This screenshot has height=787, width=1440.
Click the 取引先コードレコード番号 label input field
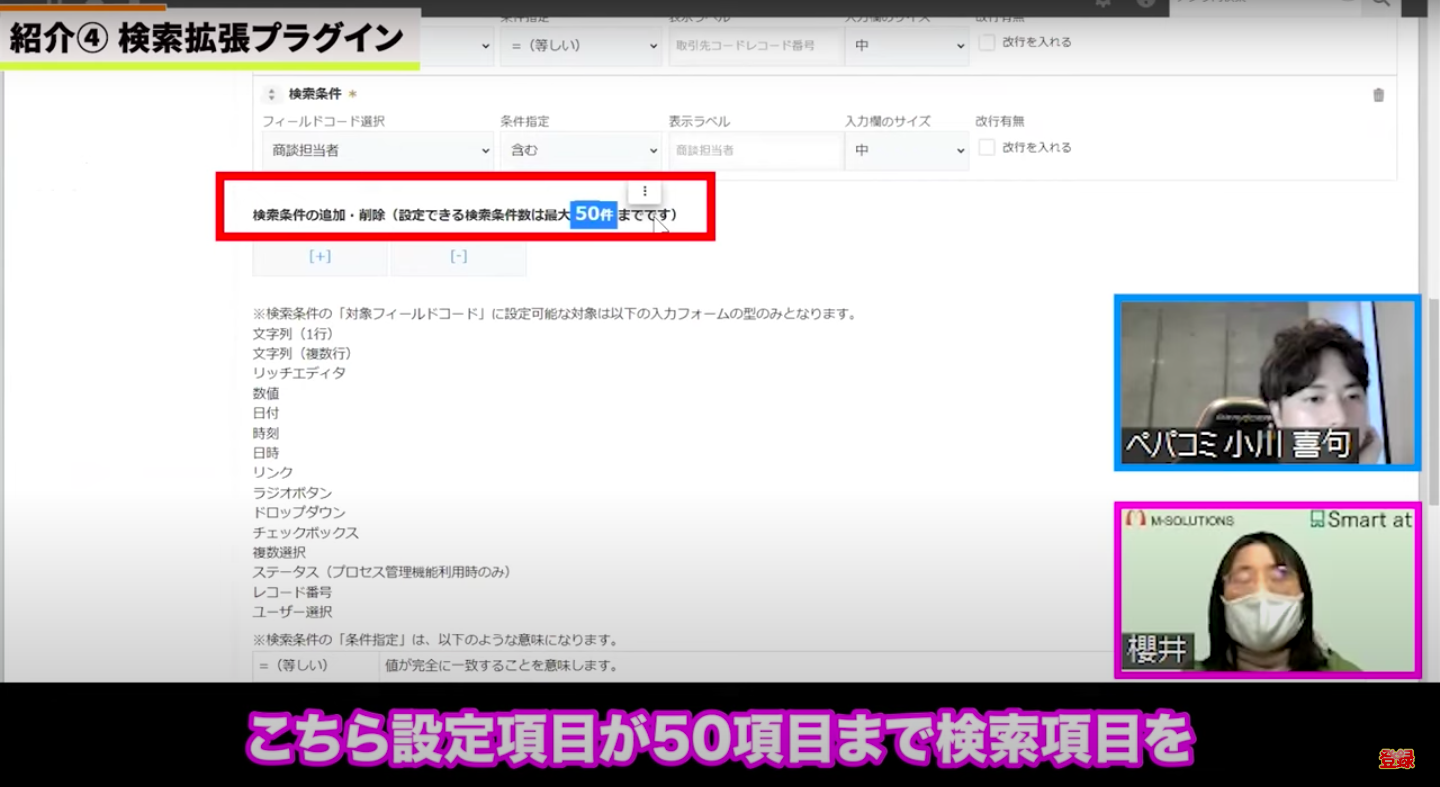pyautogui.click(x=754, y=46)
